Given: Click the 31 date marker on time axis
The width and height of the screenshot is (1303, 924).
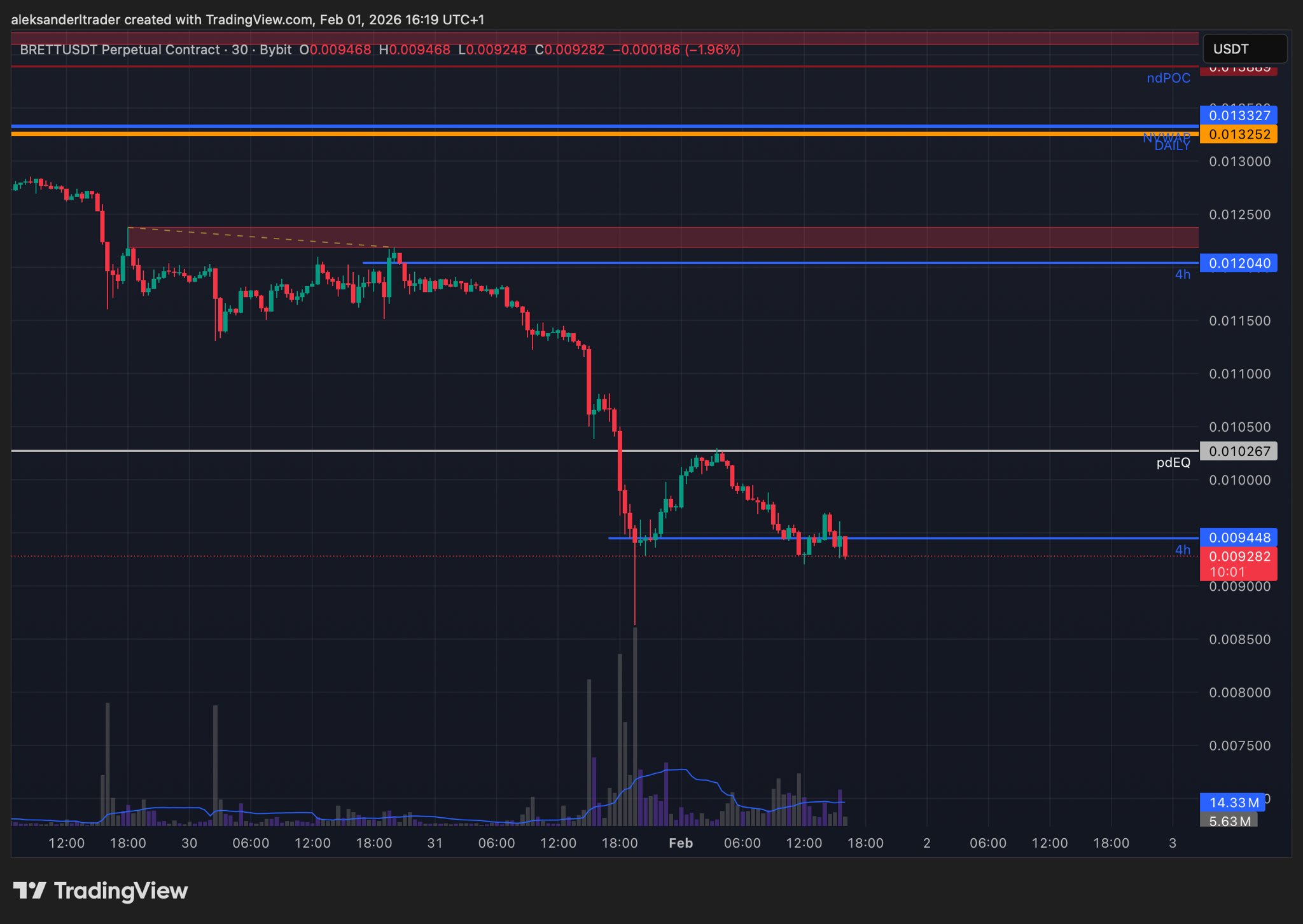Looking at the screenshot, I should click(435, 843).
